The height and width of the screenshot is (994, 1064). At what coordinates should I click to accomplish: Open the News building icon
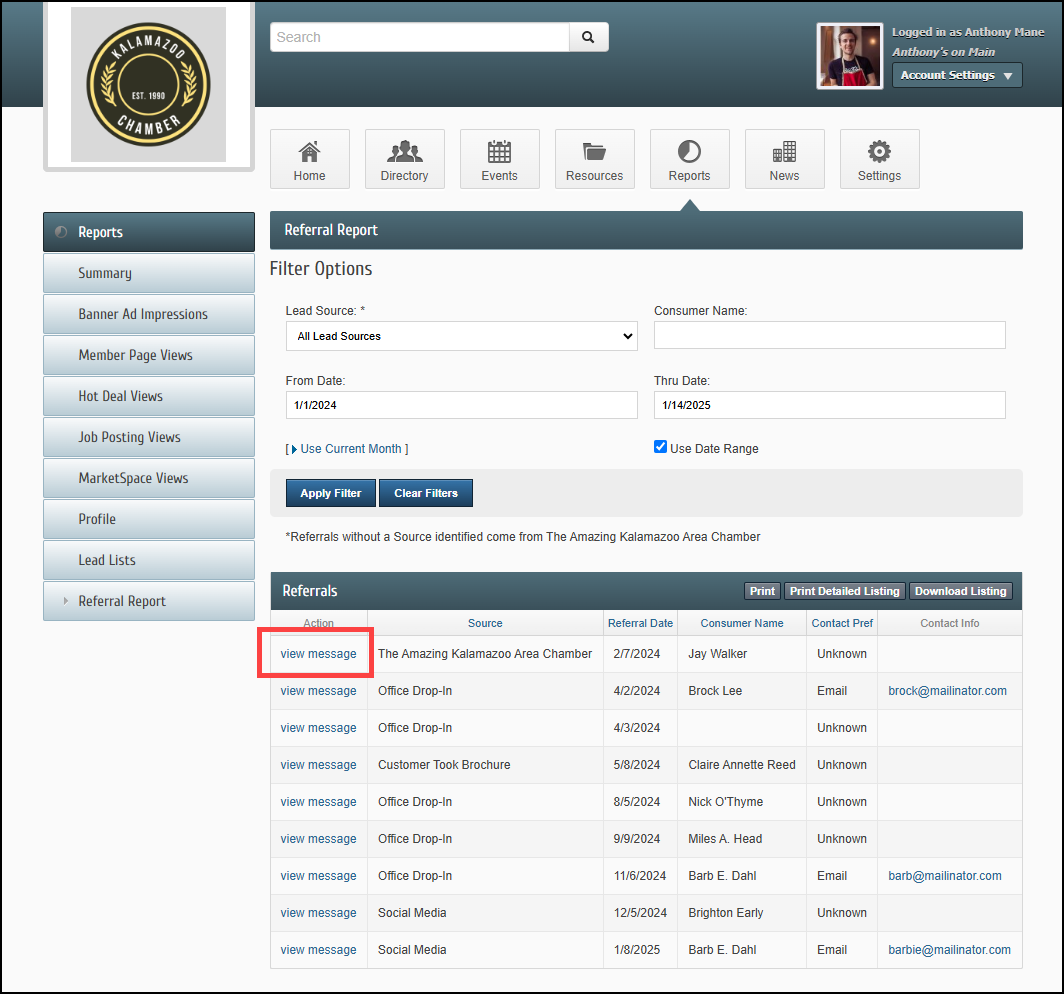[x=784, y=152]
